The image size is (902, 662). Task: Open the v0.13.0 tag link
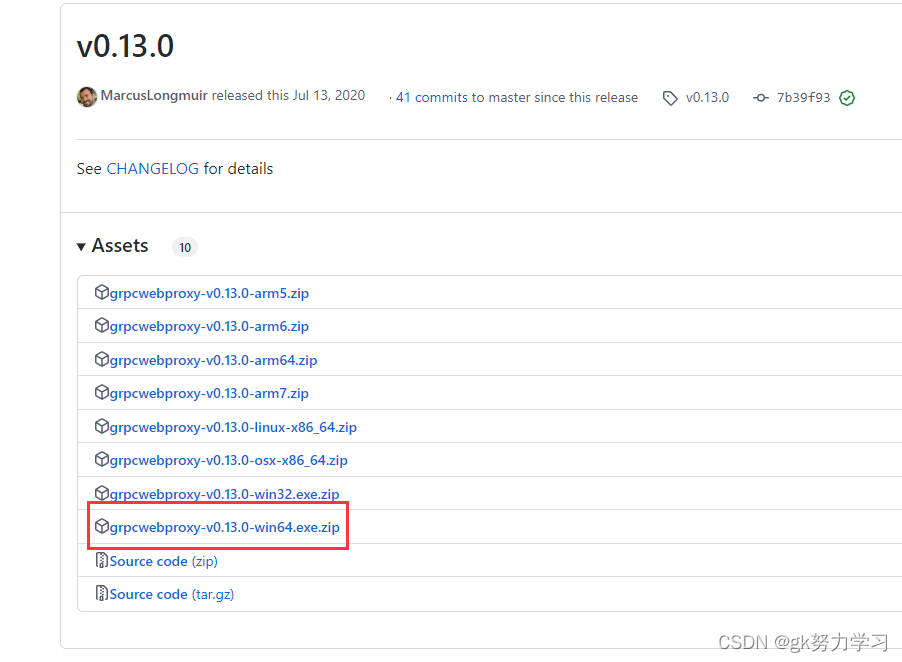click(x=707, y=98)
